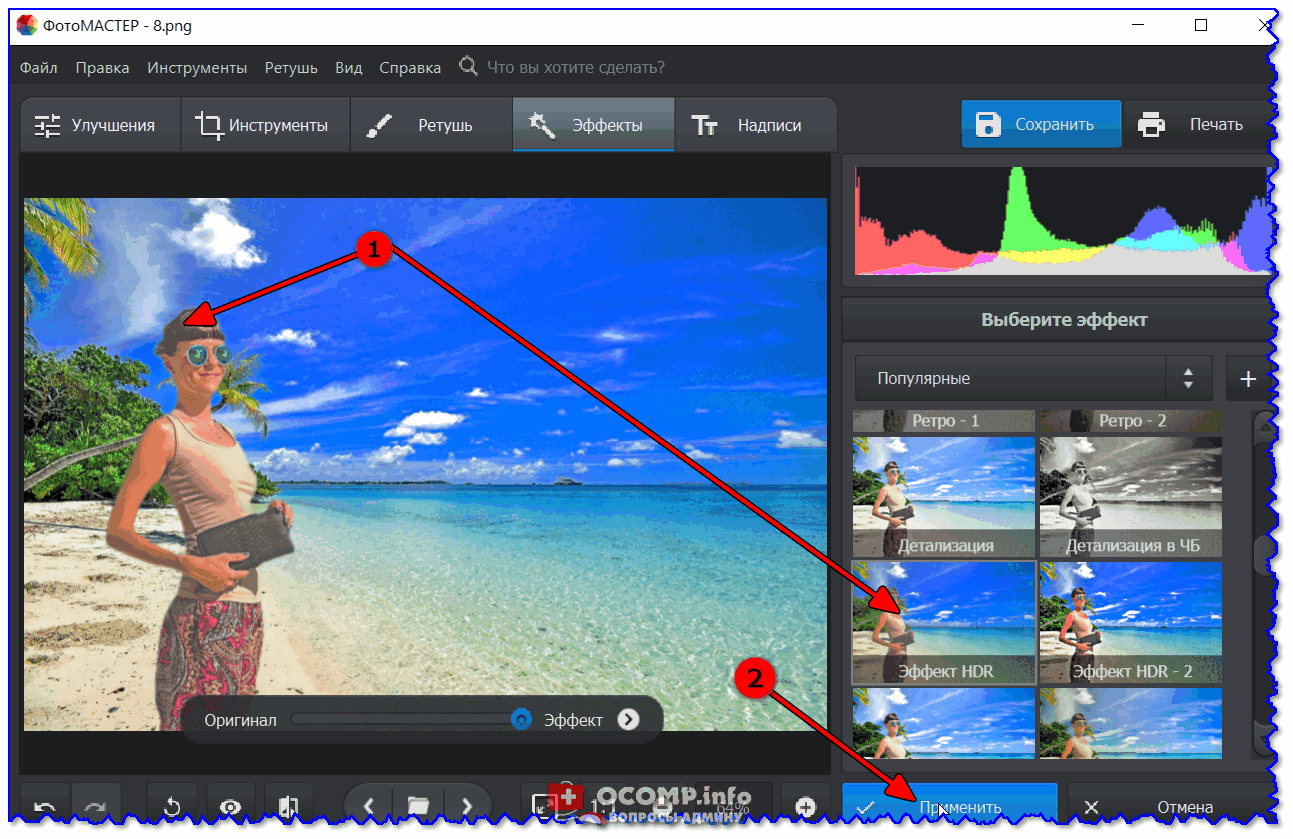Click the color histogram panel
This screenshot has width=1293, height=839.
click(x=1064, y=220)
